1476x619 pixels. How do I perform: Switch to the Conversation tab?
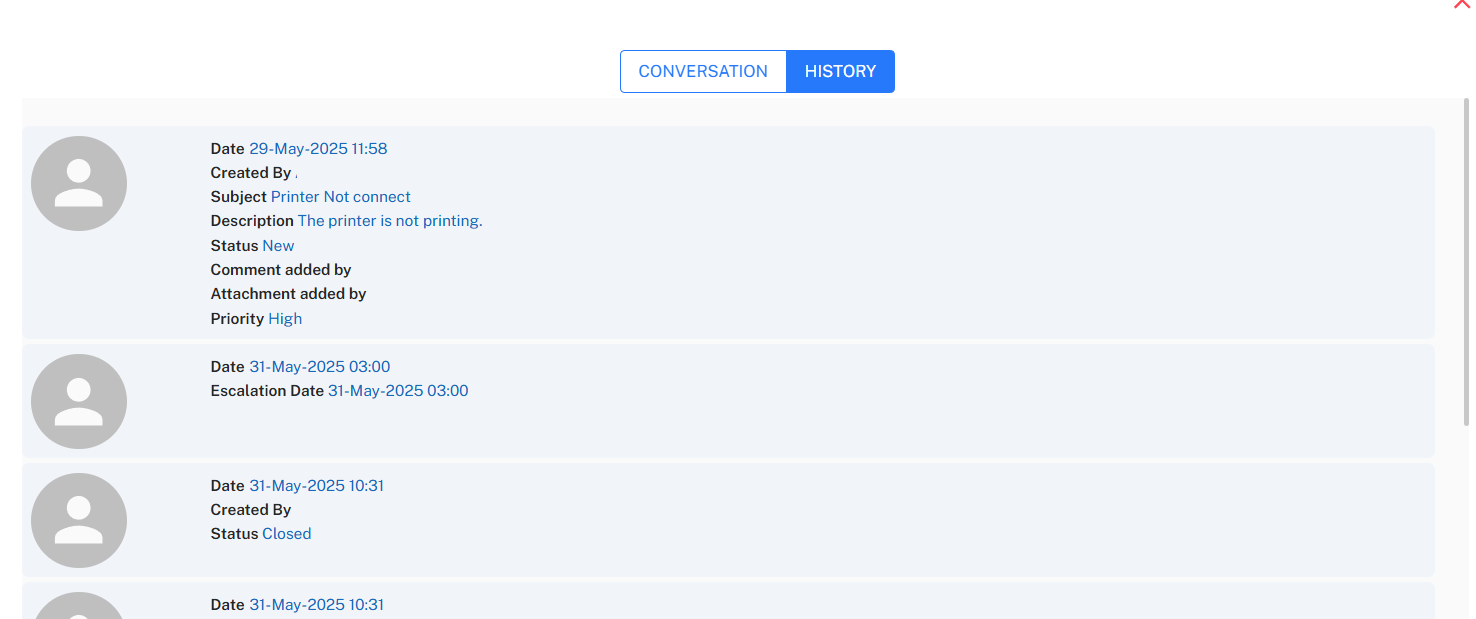pos(703,72)
